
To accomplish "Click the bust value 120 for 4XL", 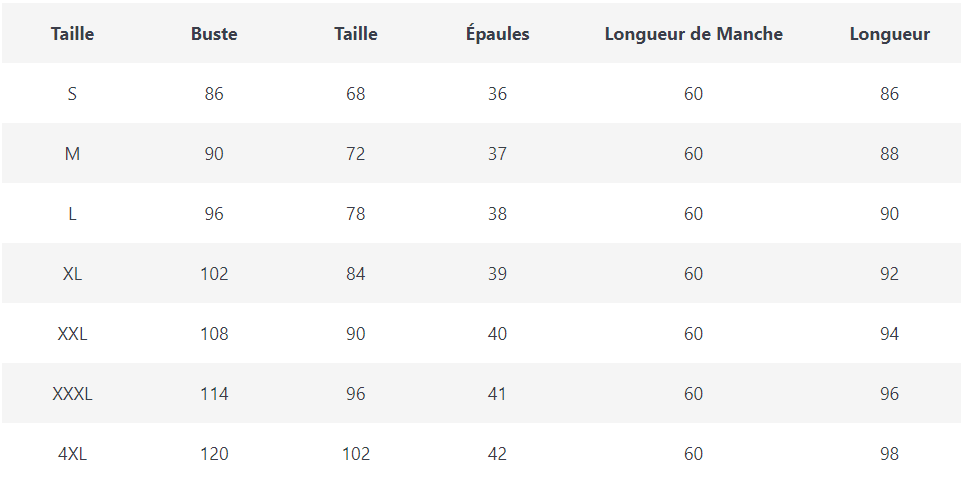I will [x=214, y=454].
